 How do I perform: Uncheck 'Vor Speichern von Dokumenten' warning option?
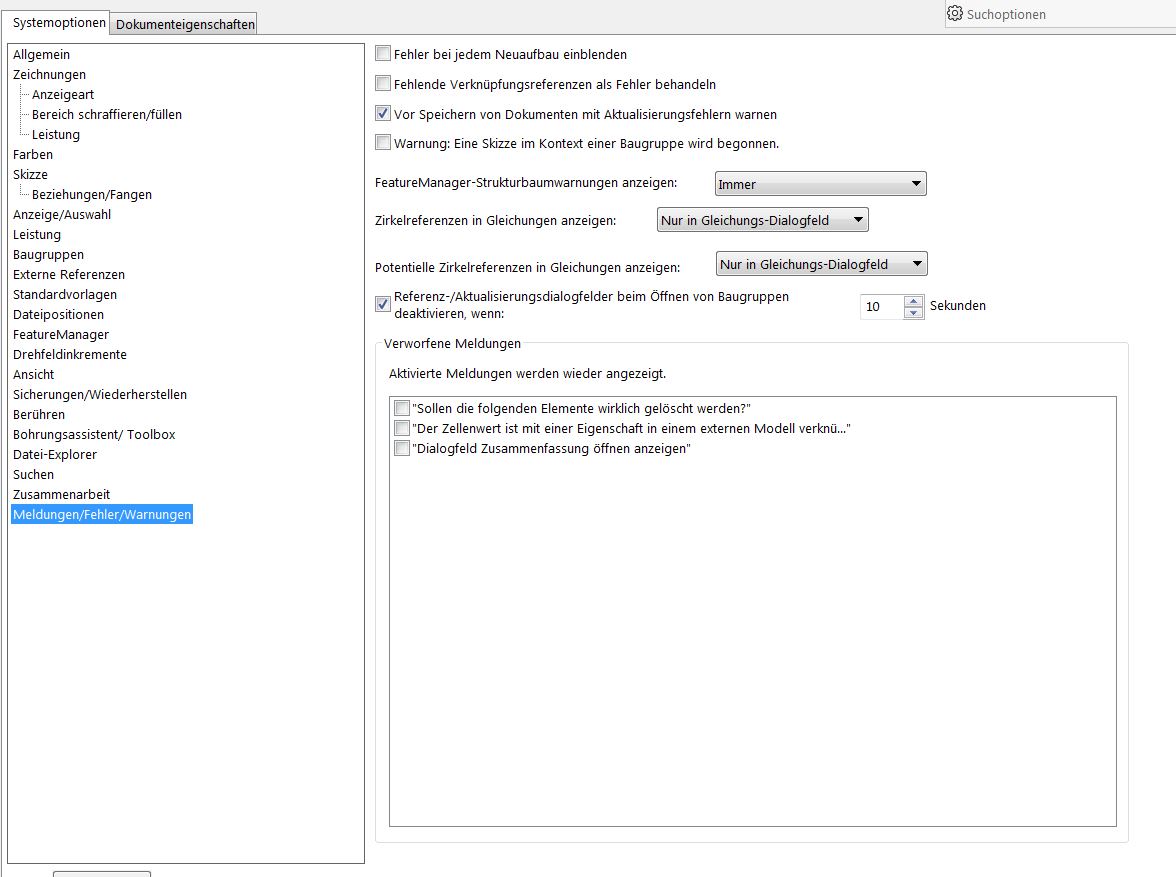(x=383, y=114)
